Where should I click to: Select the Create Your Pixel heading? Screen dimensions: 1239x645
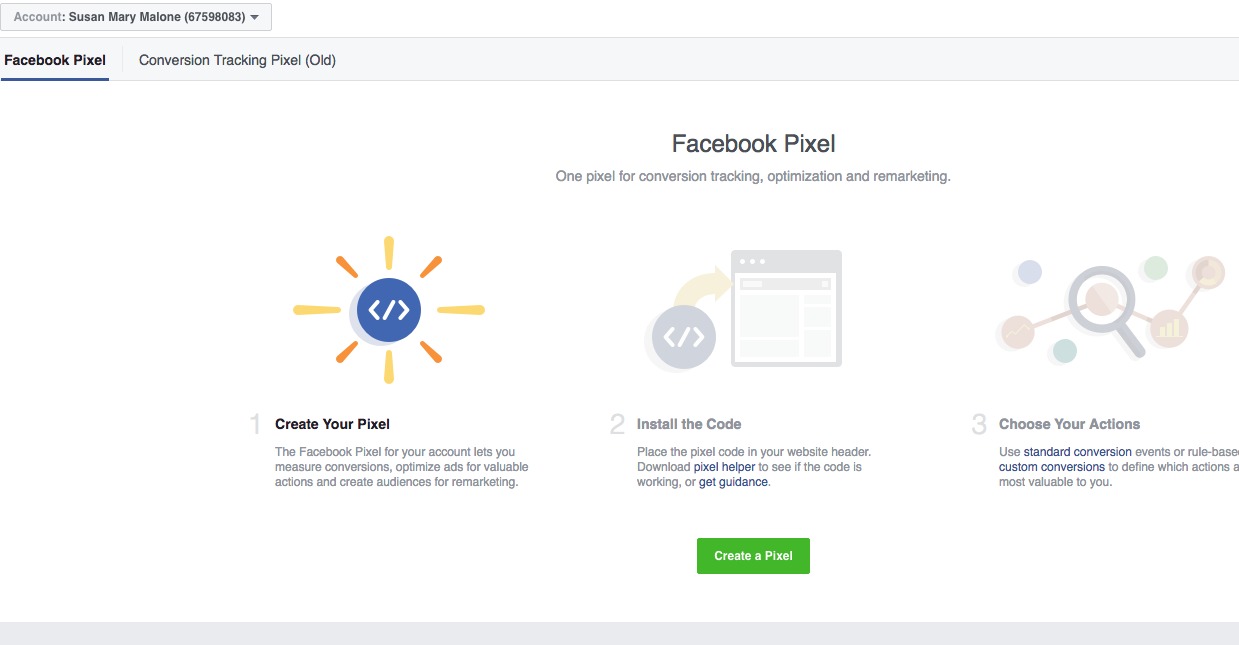tap(332, 424)
